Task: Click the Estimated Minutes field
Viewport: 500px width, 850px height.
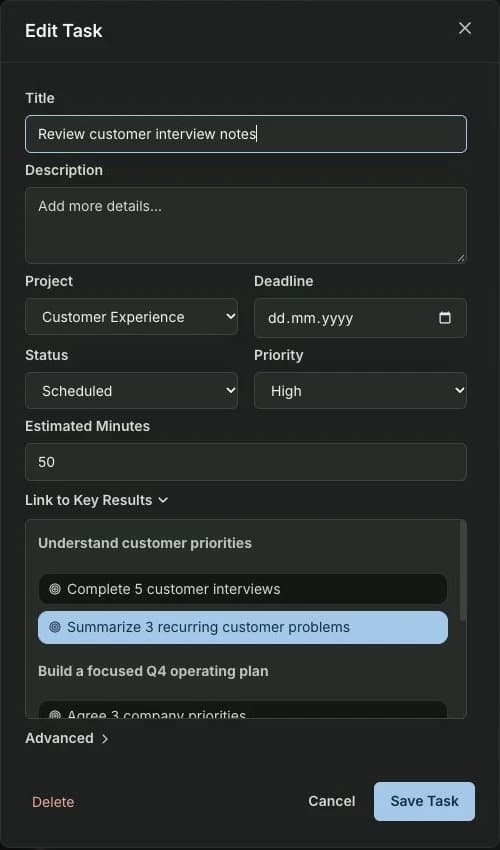Action: (x=246, y=462)
